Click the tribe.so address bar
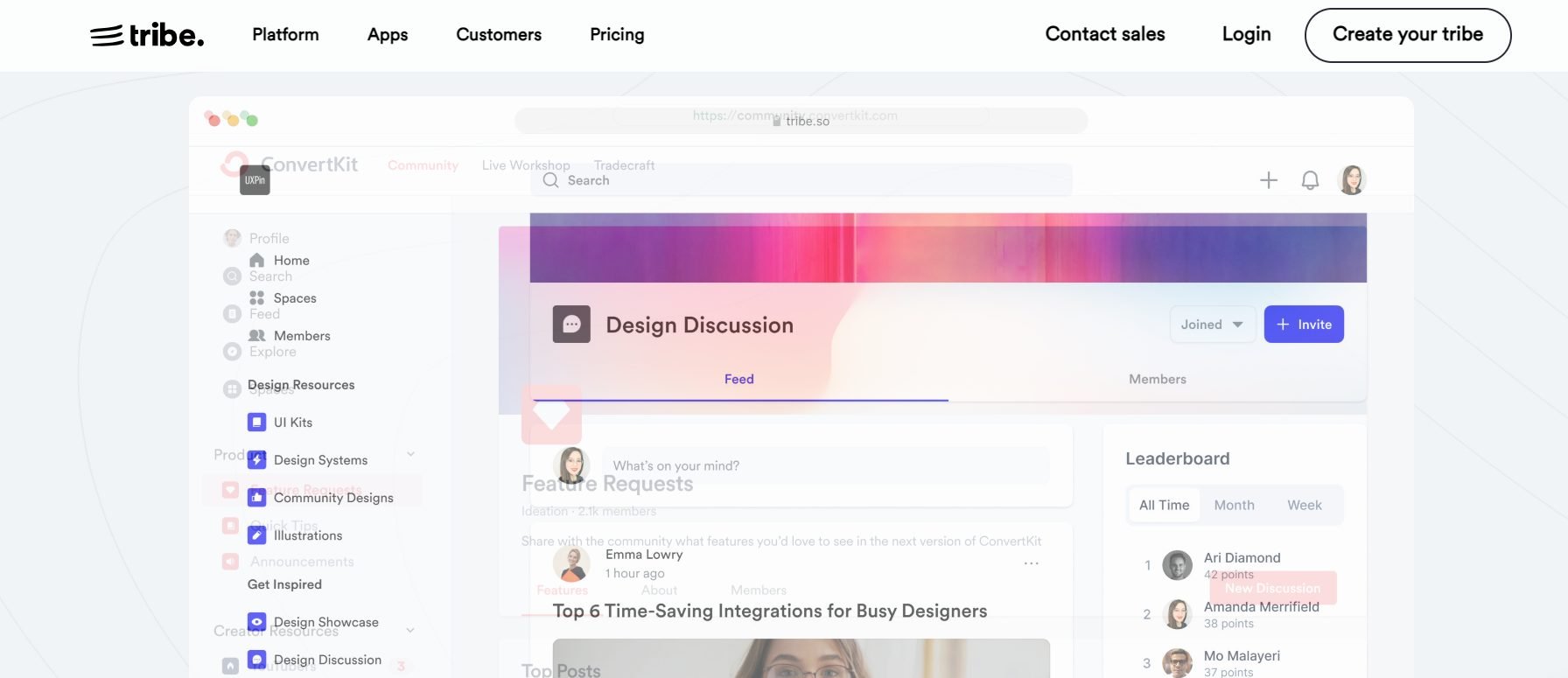 (801, 121)
